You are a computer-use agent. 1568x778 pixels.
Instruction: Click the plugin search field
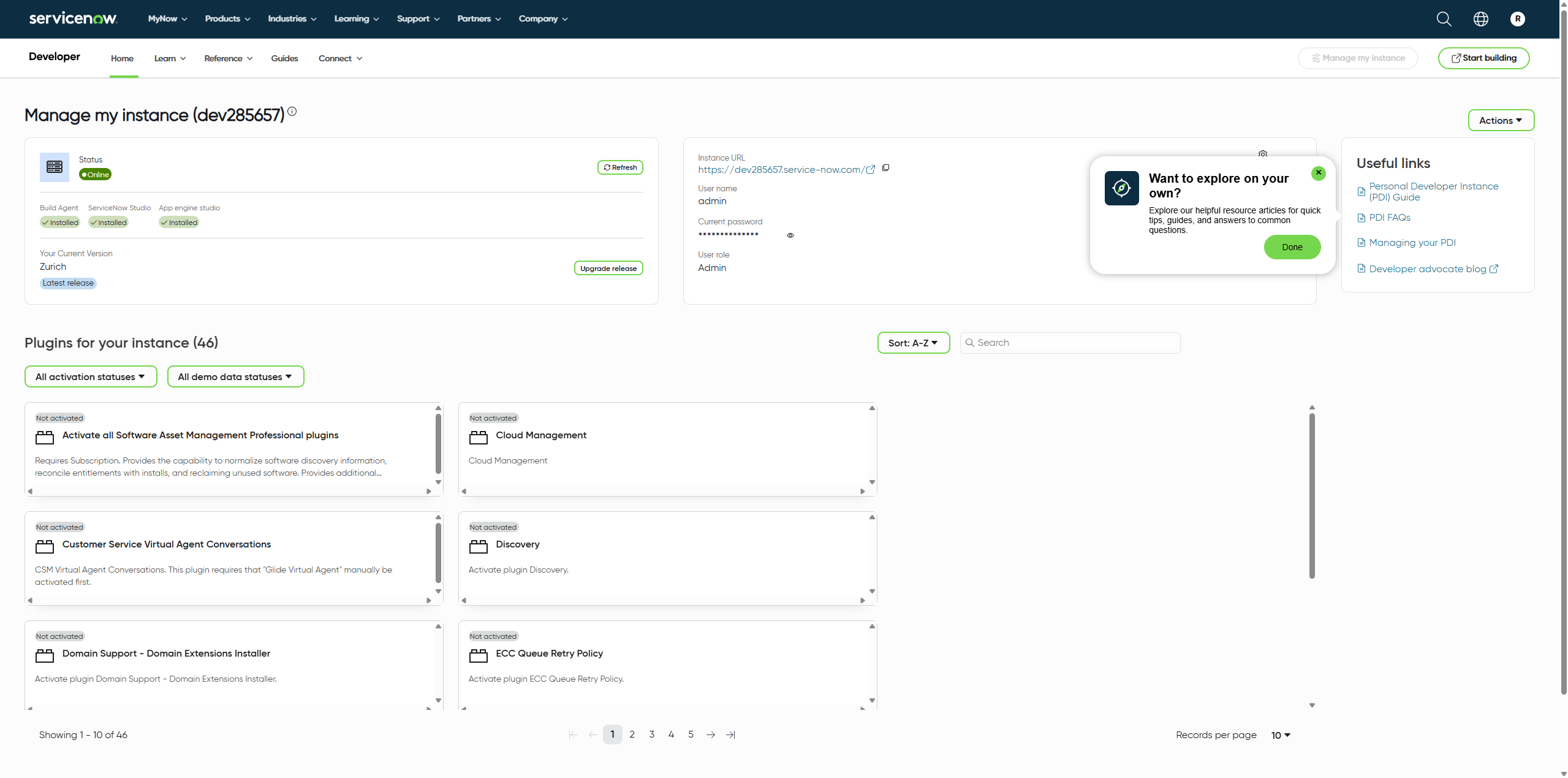(1069, 342)
